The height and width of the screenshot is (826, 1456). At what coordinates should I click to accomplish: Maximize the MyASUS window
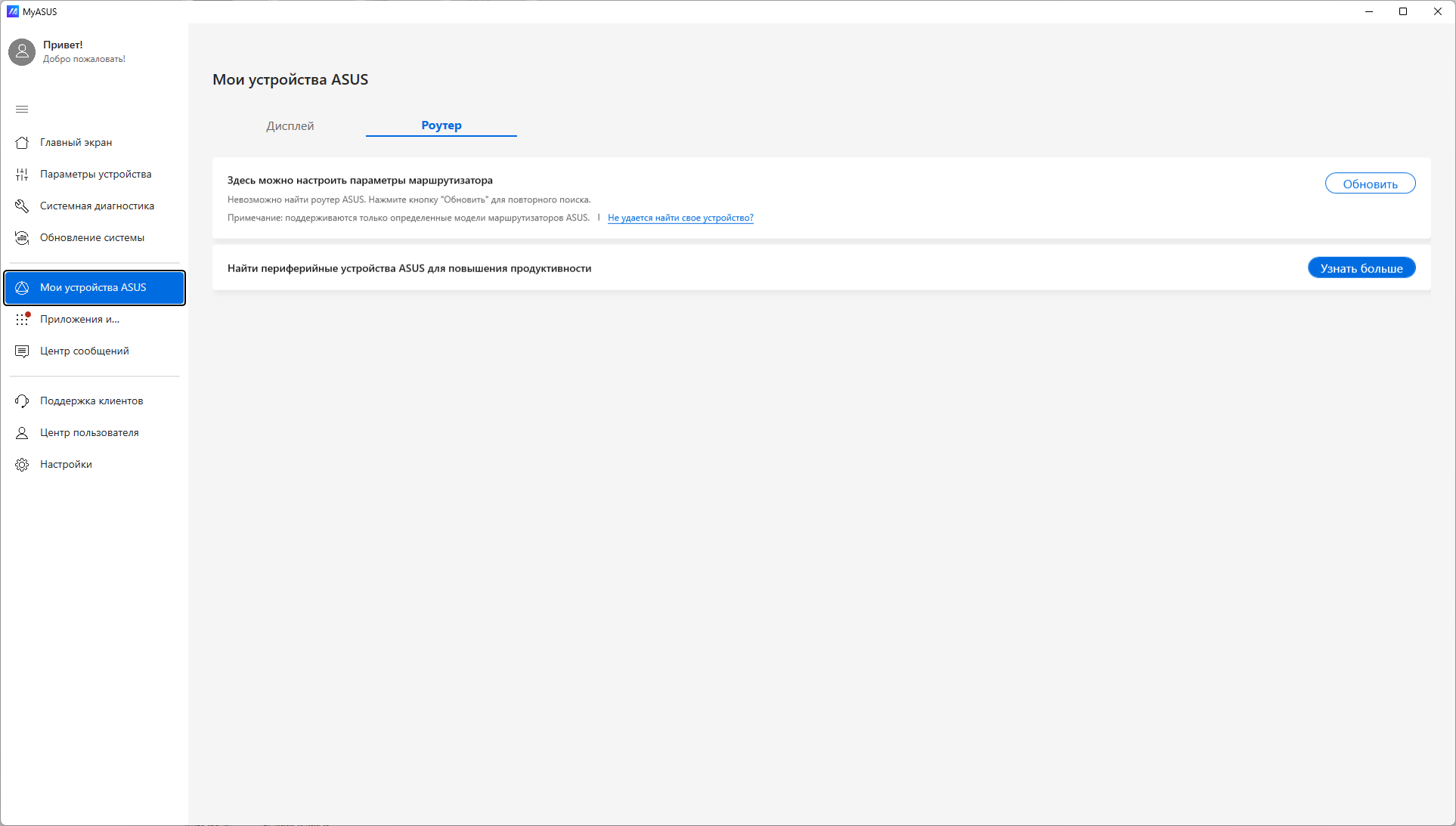1403,11
